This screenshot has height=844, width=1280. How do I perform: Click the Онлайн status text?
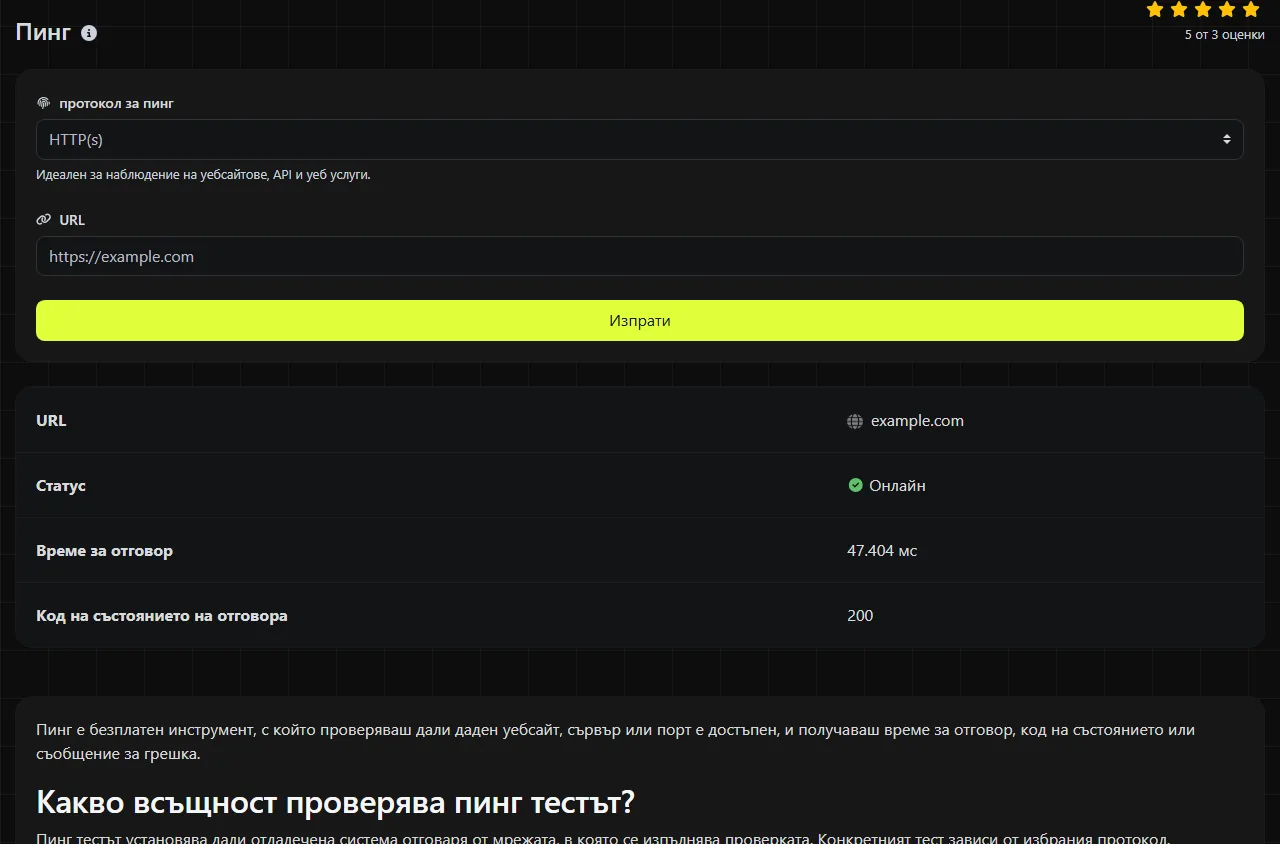pos(897,486)
